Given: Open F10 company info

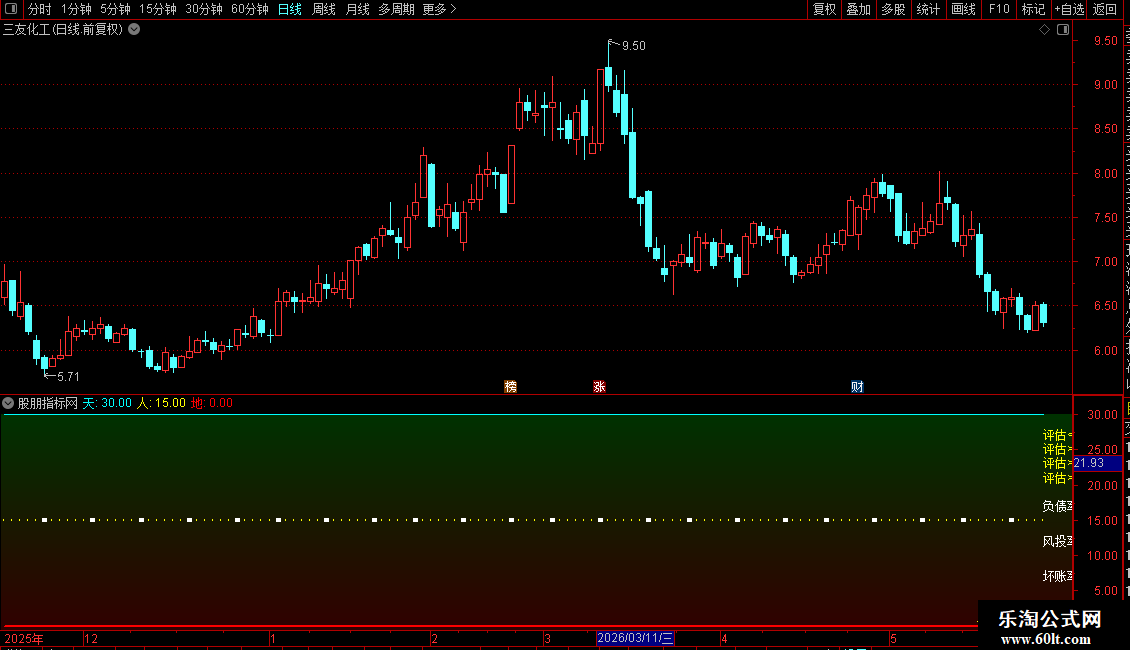Looking at the screenshot, I should point(999,9).
